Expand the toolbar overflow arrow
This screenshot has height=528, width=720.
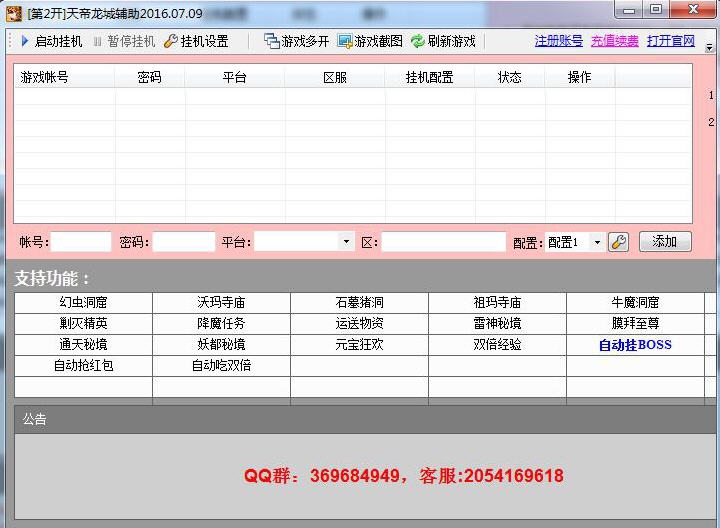point(709,47)
